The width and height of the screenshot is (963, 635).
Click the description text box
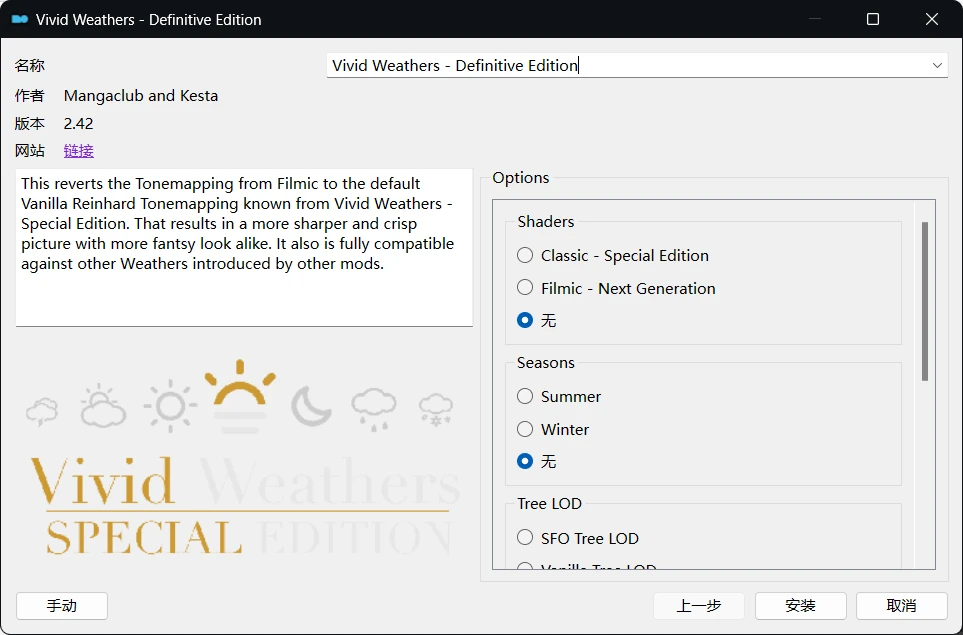coord(244,247)
